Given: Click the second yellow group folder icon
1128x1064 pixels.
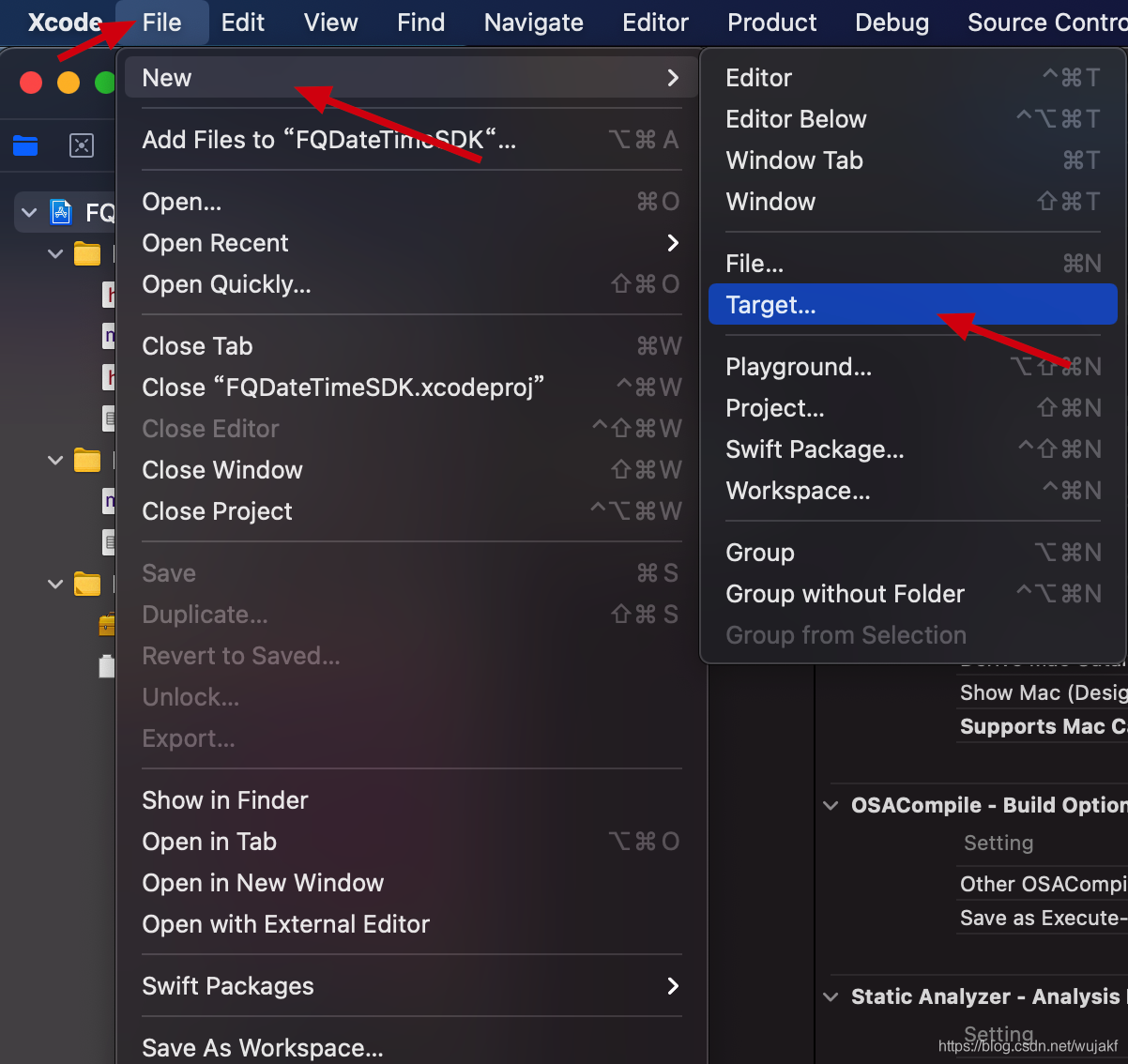Looking at the screenshot, I should (87, 460).
